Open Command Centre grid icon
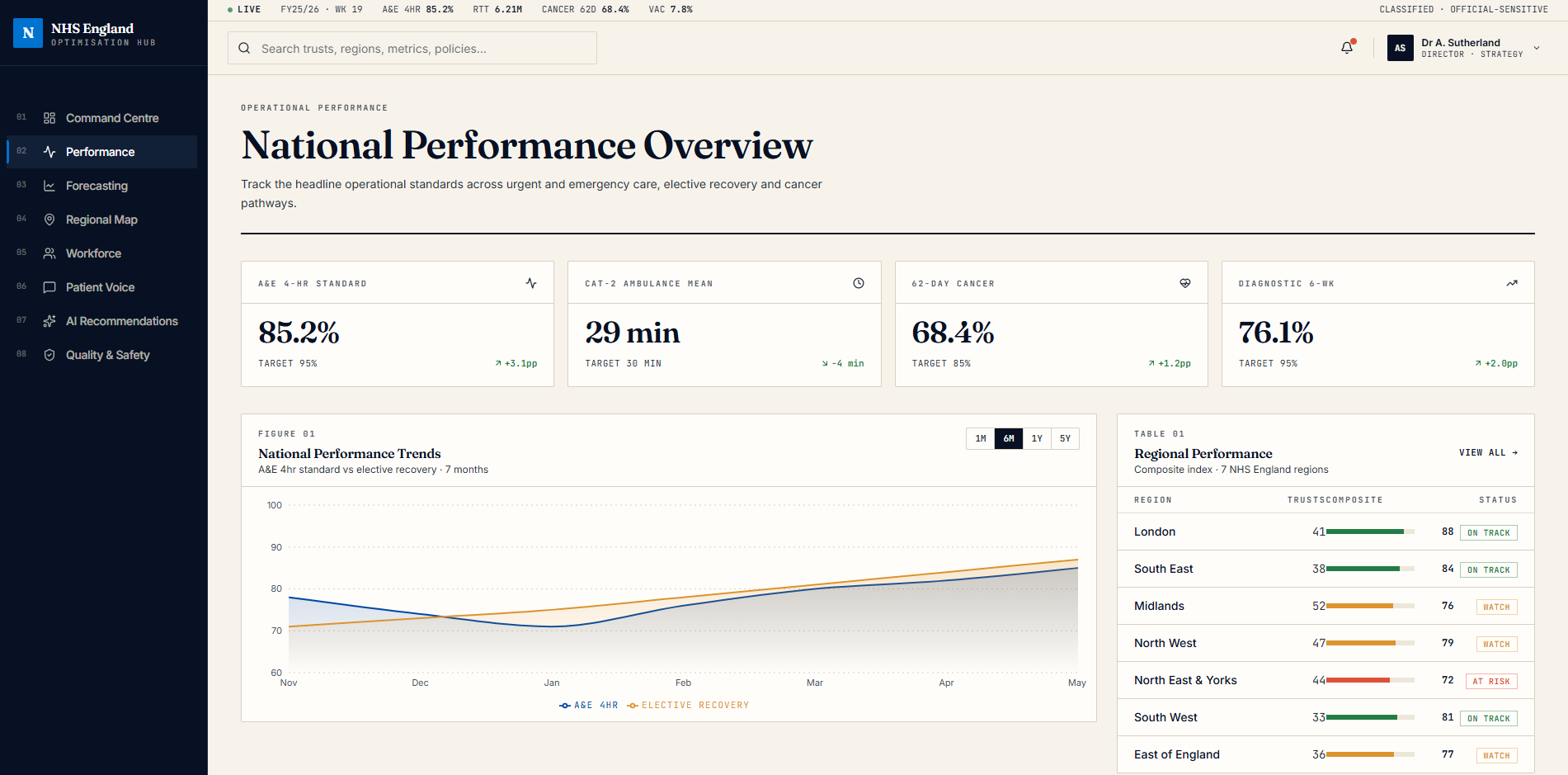Image resolution: width=1568 pixels, height=775 pixels. [49, 118]
